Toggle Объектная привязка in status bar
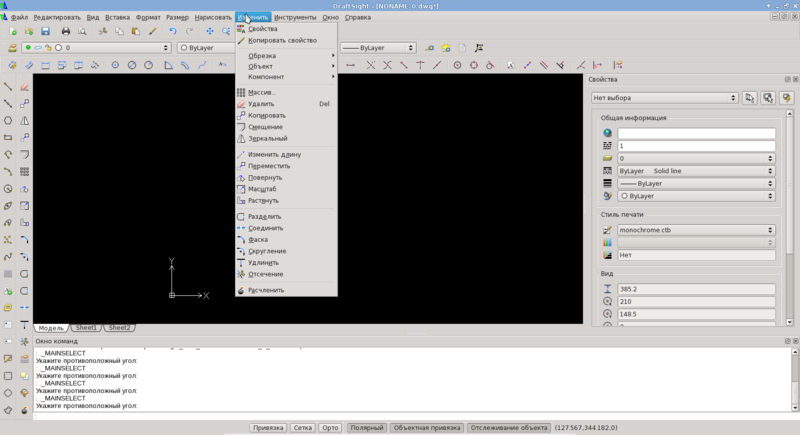 point(427,428)
